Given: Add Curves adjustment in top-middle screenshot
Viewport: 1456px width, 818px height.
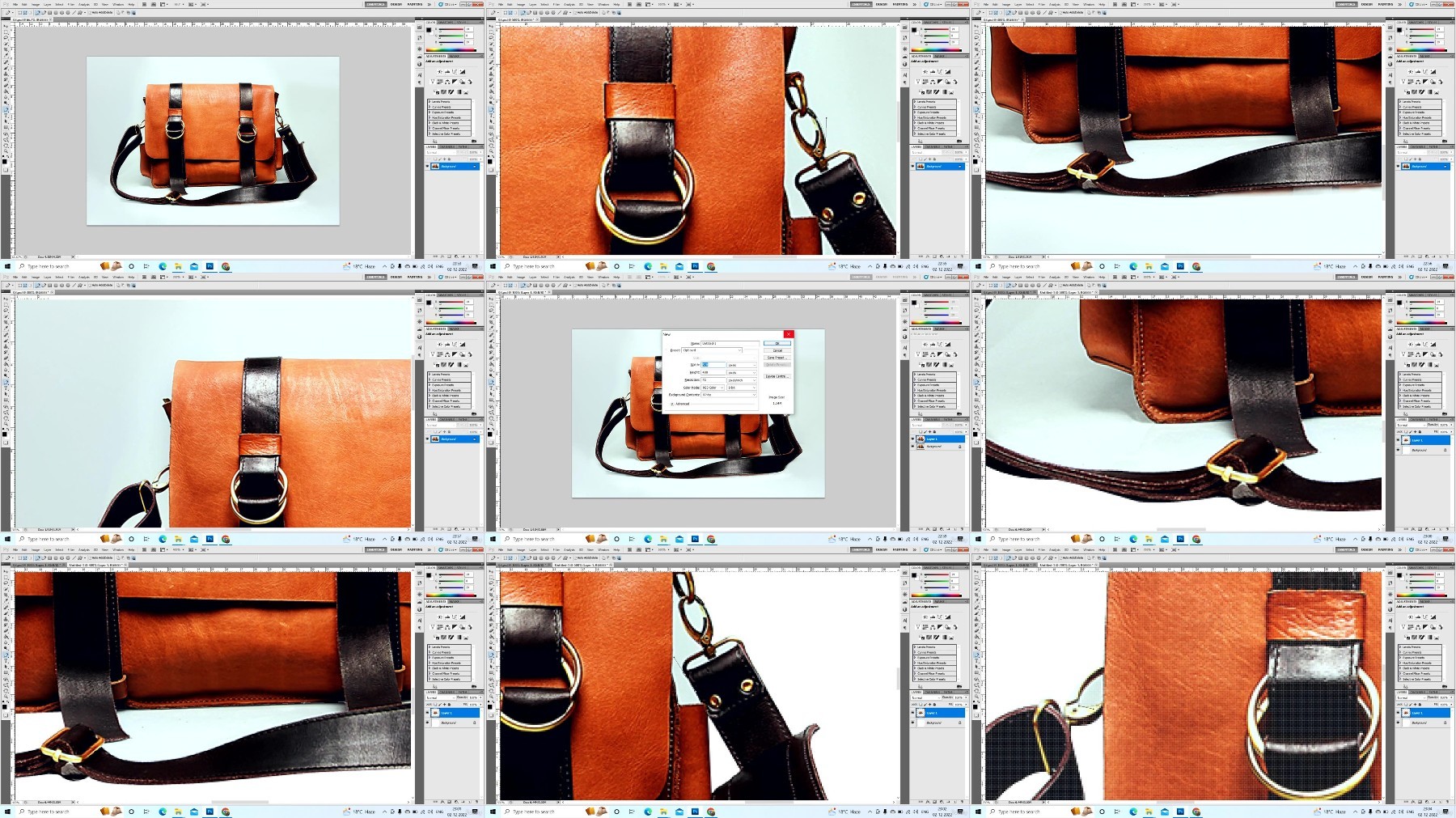Looking at the screenshot, I should (x=940, y=72).
